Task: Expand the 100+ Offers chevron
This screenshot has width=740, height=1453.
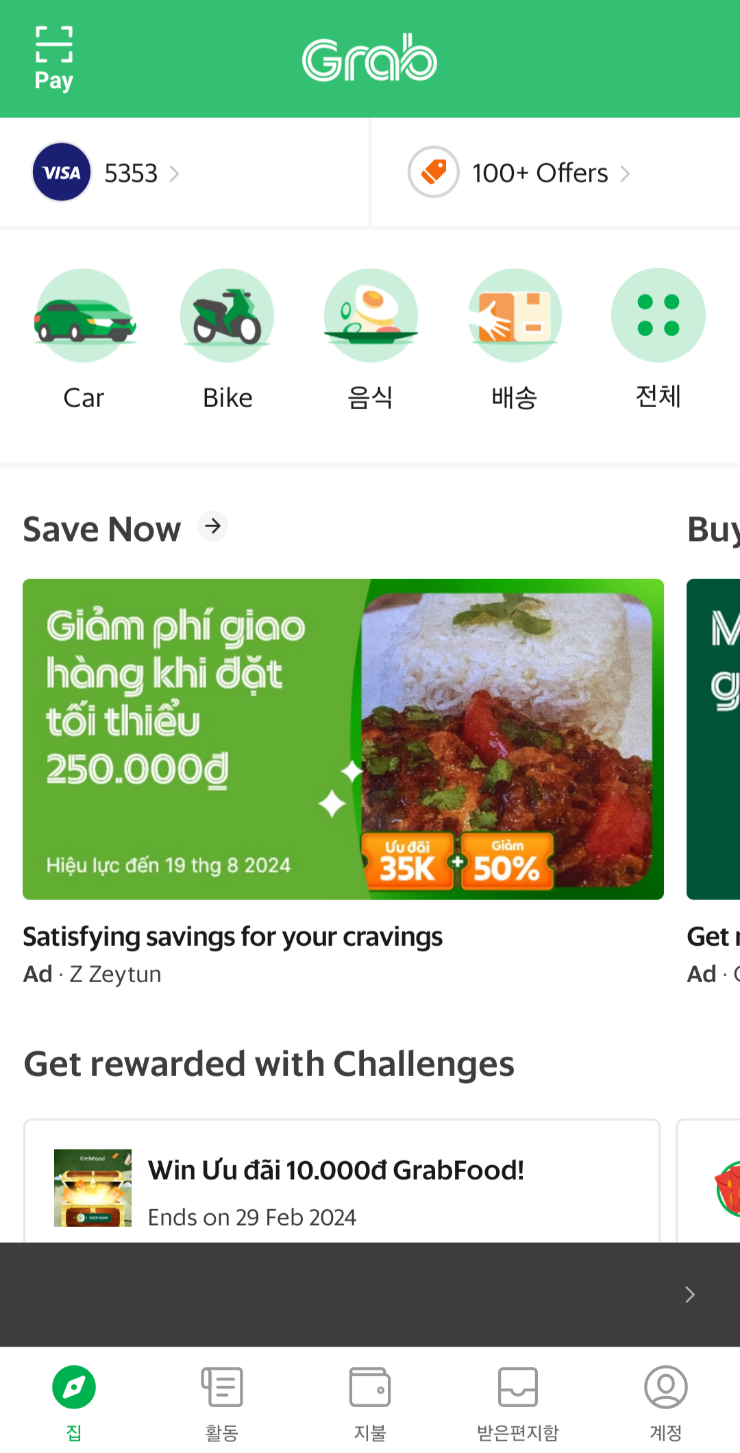Action: pos(625,174)
